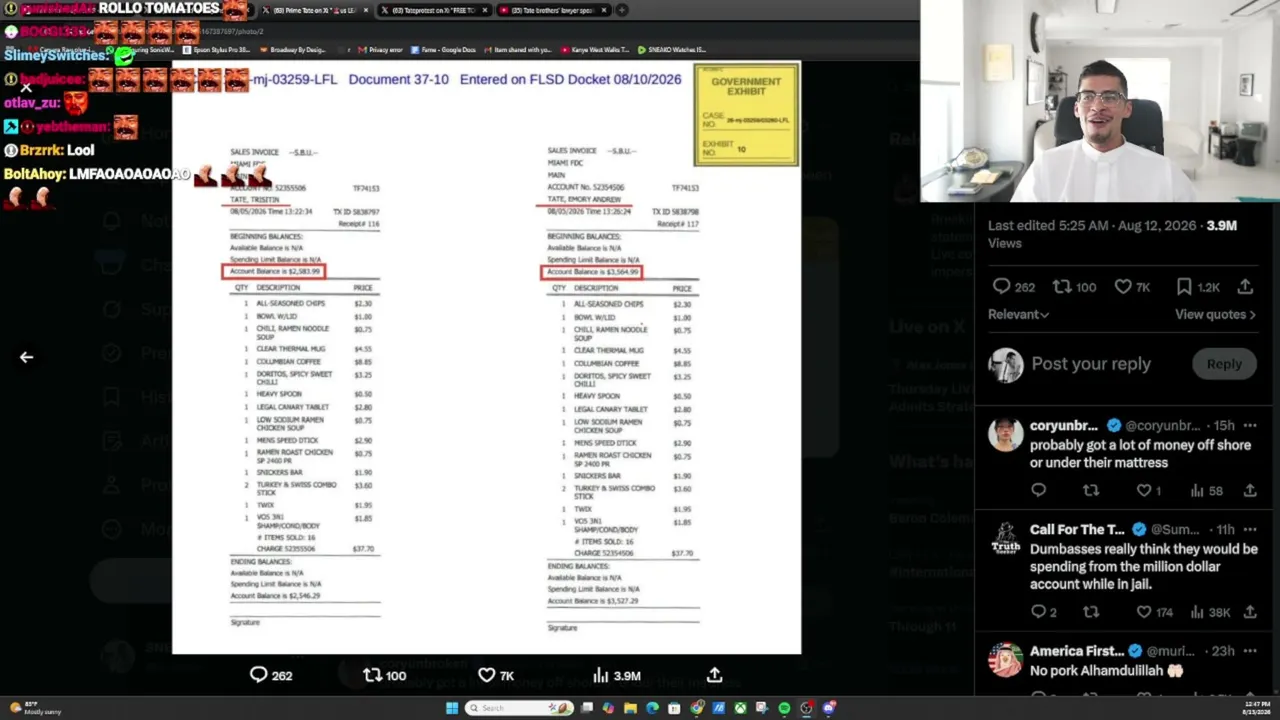Share the post from the photo viewer bar

coord(714,675)
